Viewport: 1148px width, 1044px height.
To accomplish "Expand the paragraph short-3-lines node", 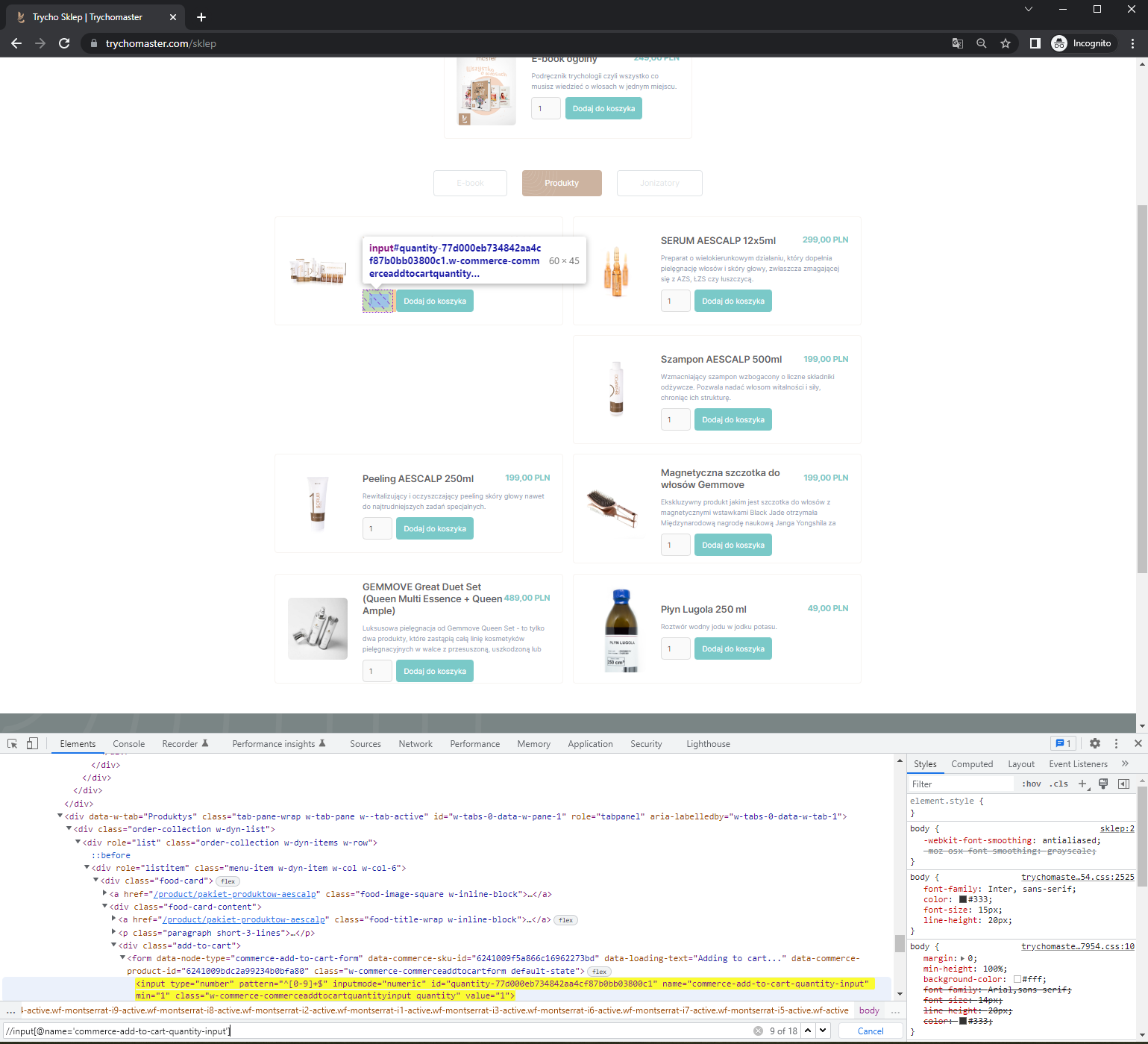I will [114, 932].
